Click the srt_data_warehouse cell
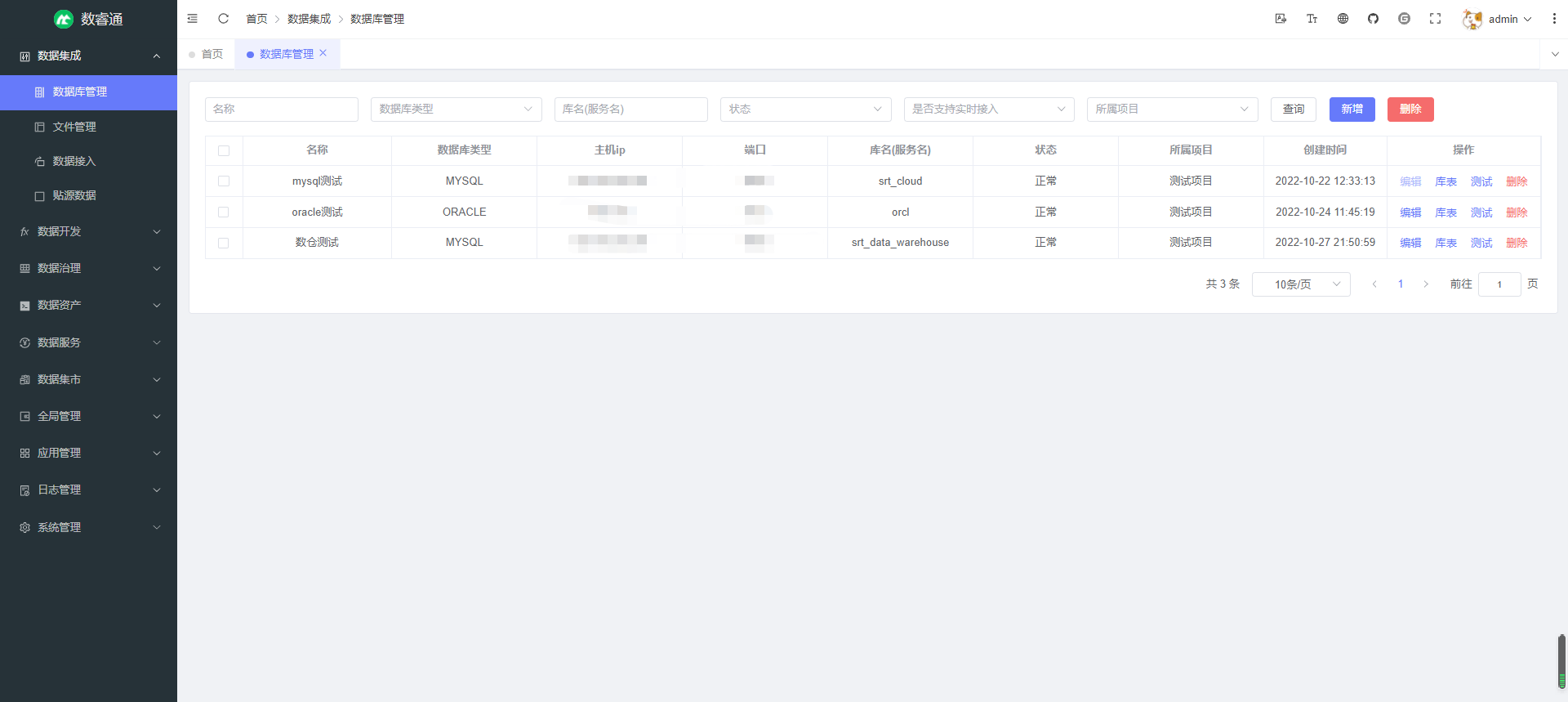Viewport: 1568px width, 702px height. click(900, 243)
